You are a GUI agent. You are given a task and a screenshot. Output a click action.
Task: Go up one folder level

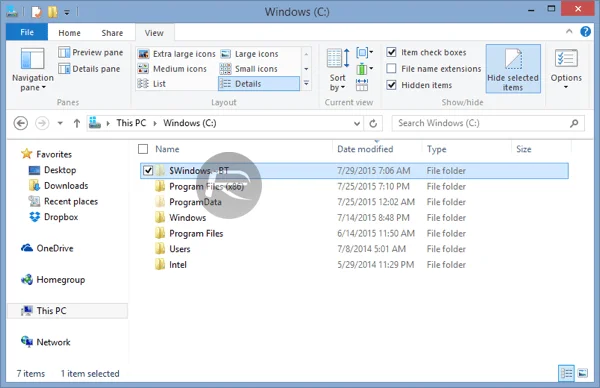(x=77, y=123)
